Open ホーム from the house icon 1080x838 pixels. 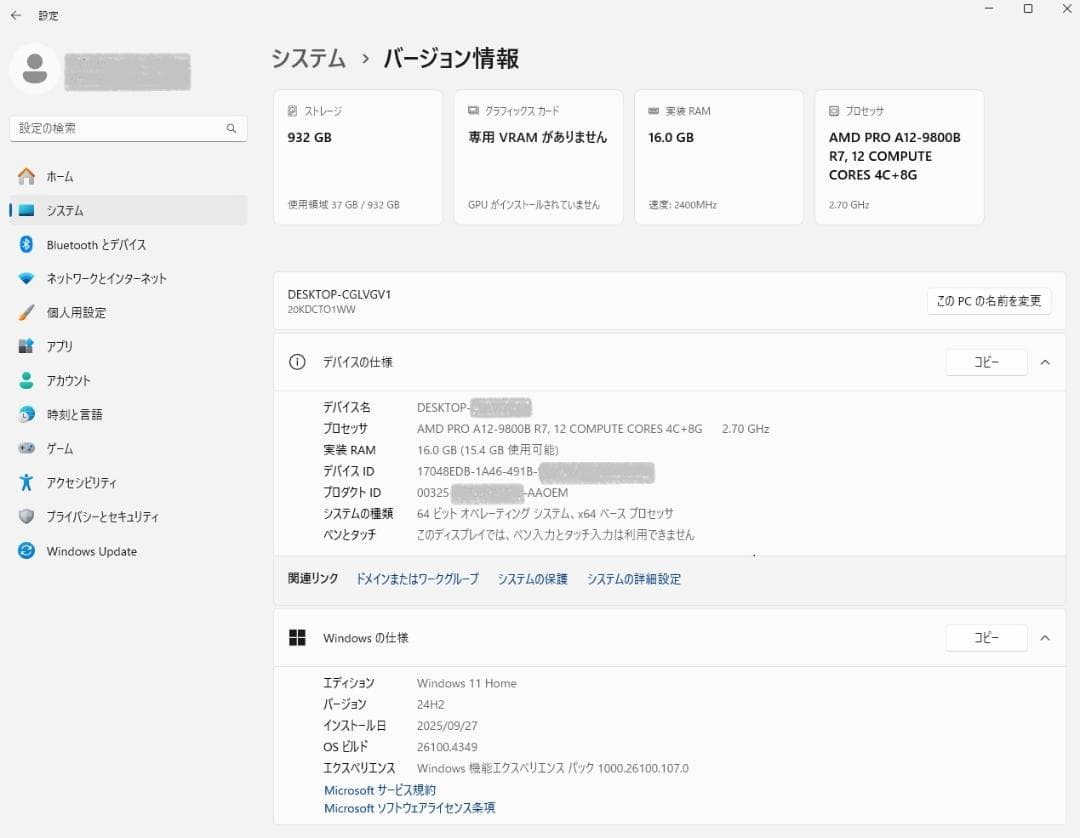(26, 176)
